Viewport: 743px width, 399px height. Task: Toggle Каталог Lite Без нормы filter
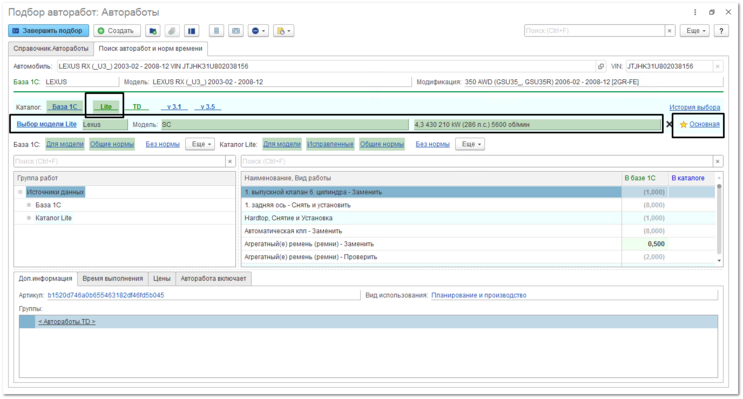(x=433, y=144)
